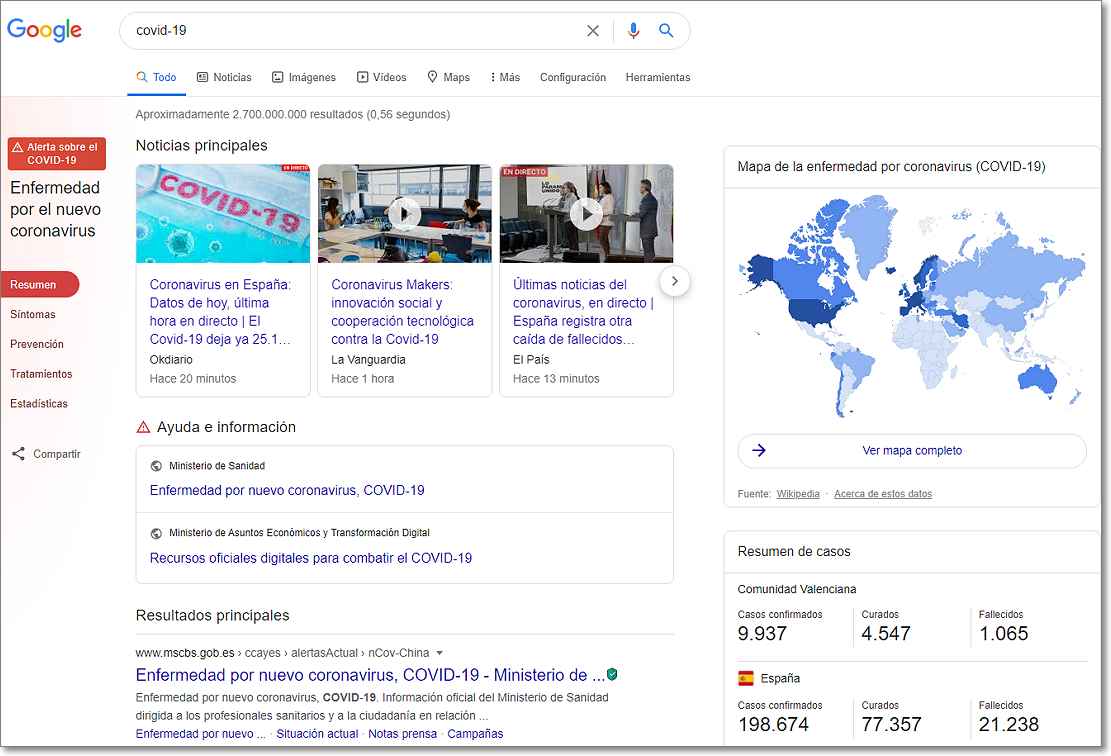1111x756 pixels.
Task: Expand the dropdown arrow next to nCov-China
Action: 439,653
